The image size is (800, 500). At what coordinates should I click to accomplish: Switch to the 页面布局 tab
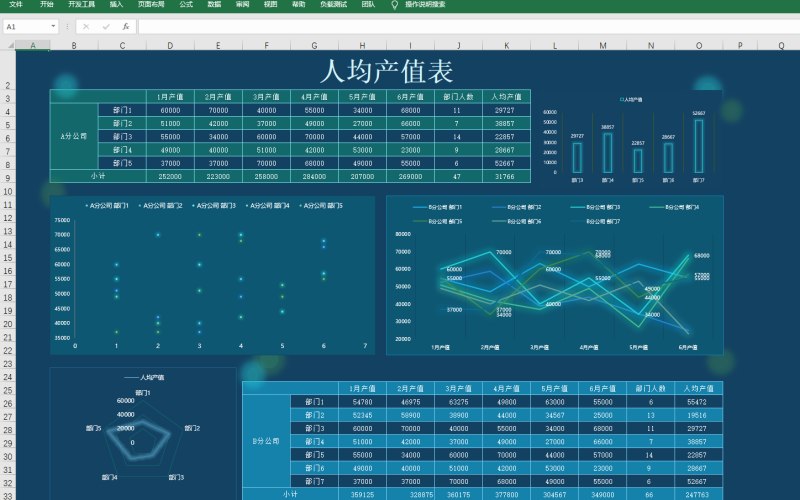(151, 4)
